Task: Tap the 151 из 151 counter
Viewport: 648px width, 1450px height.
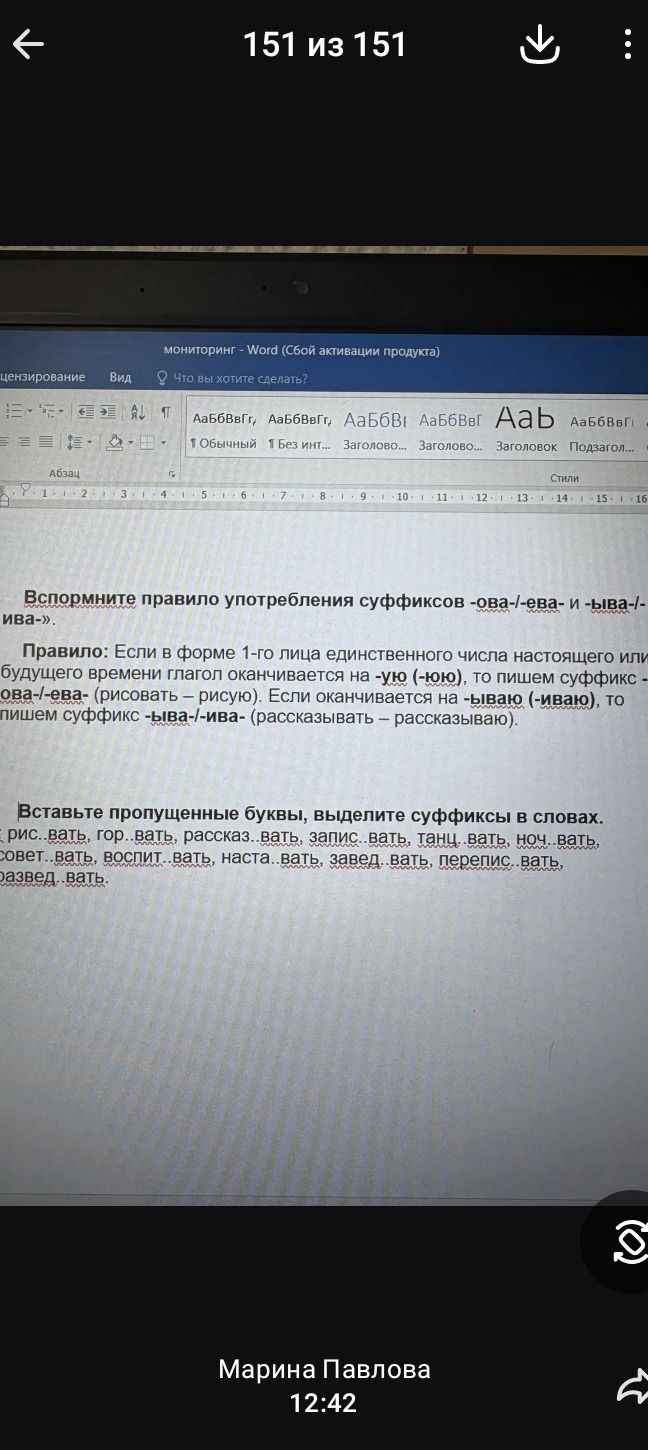Action: point(324,45)
